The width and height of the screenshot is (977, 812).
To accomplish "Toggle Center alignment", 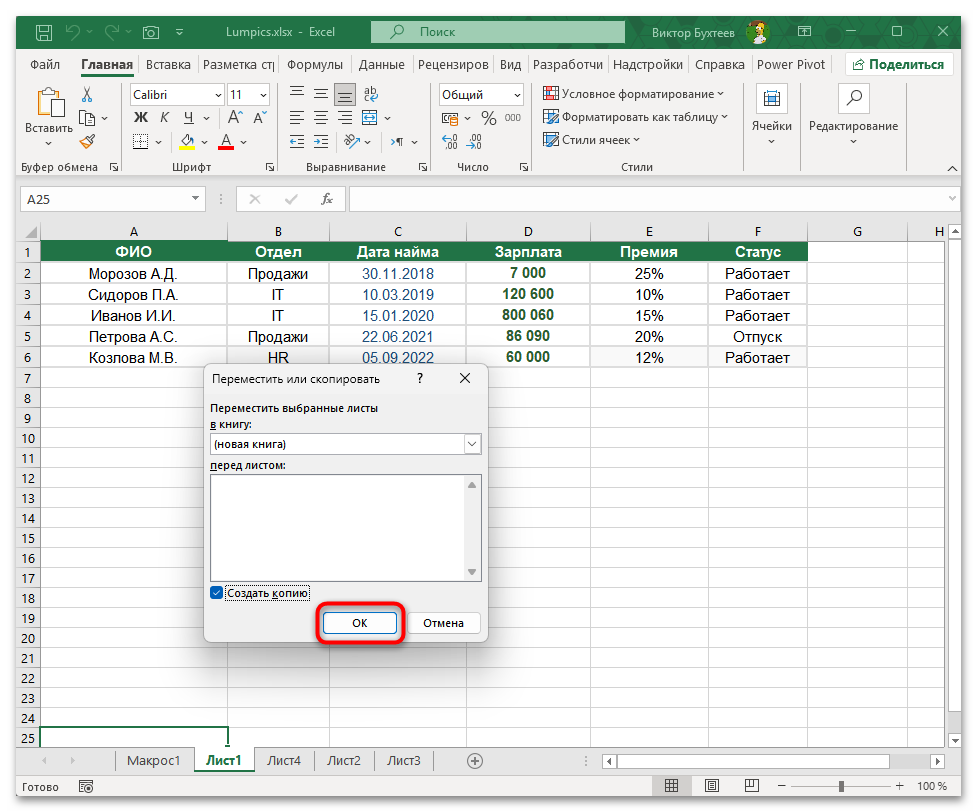I will coord(320,117).
